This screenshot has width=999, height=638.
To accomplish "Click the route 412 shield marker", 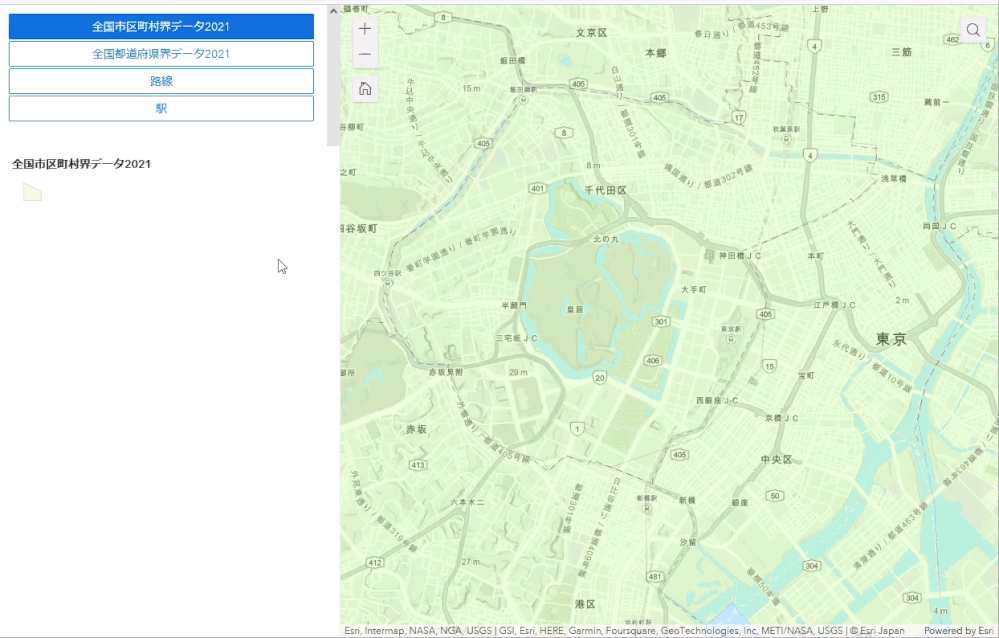I will [375, 563].
